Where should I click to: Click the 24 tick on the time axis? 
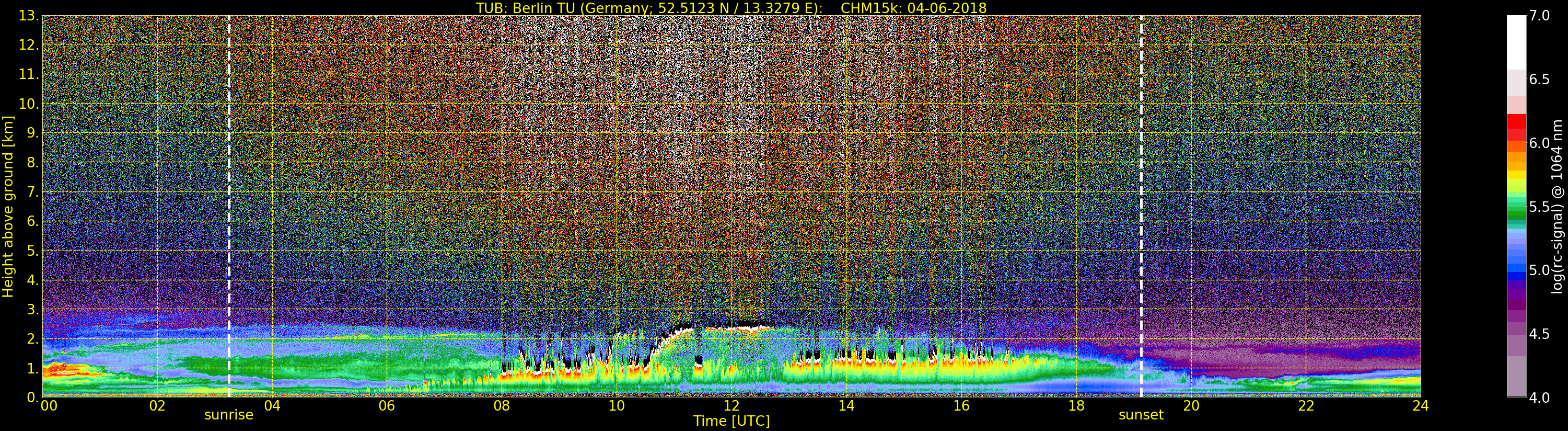point(1420,406)
